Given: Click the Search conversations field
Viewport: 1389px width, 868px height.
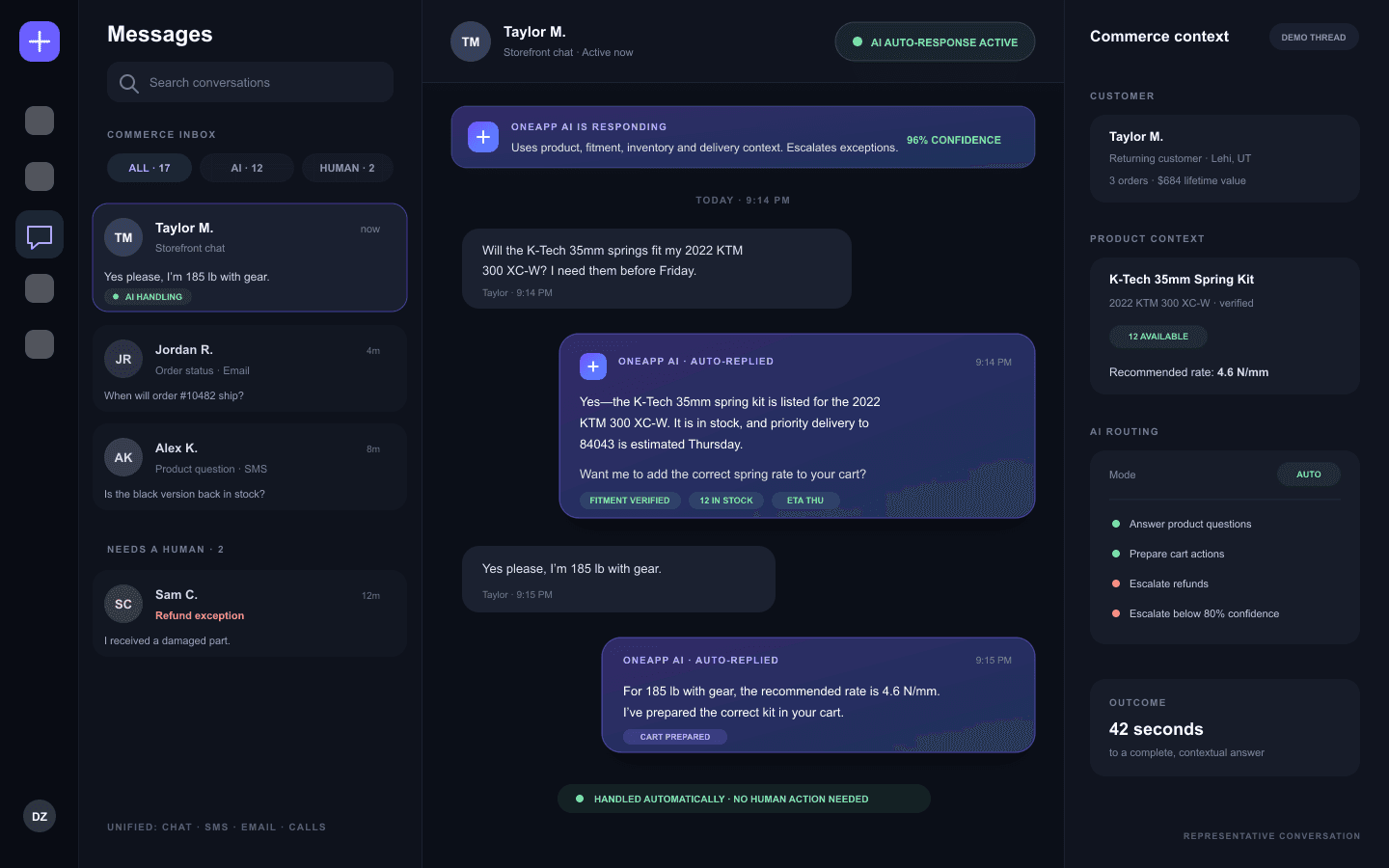Looking at the screenshot, I should pyautogui.click(x=250, y=82).
